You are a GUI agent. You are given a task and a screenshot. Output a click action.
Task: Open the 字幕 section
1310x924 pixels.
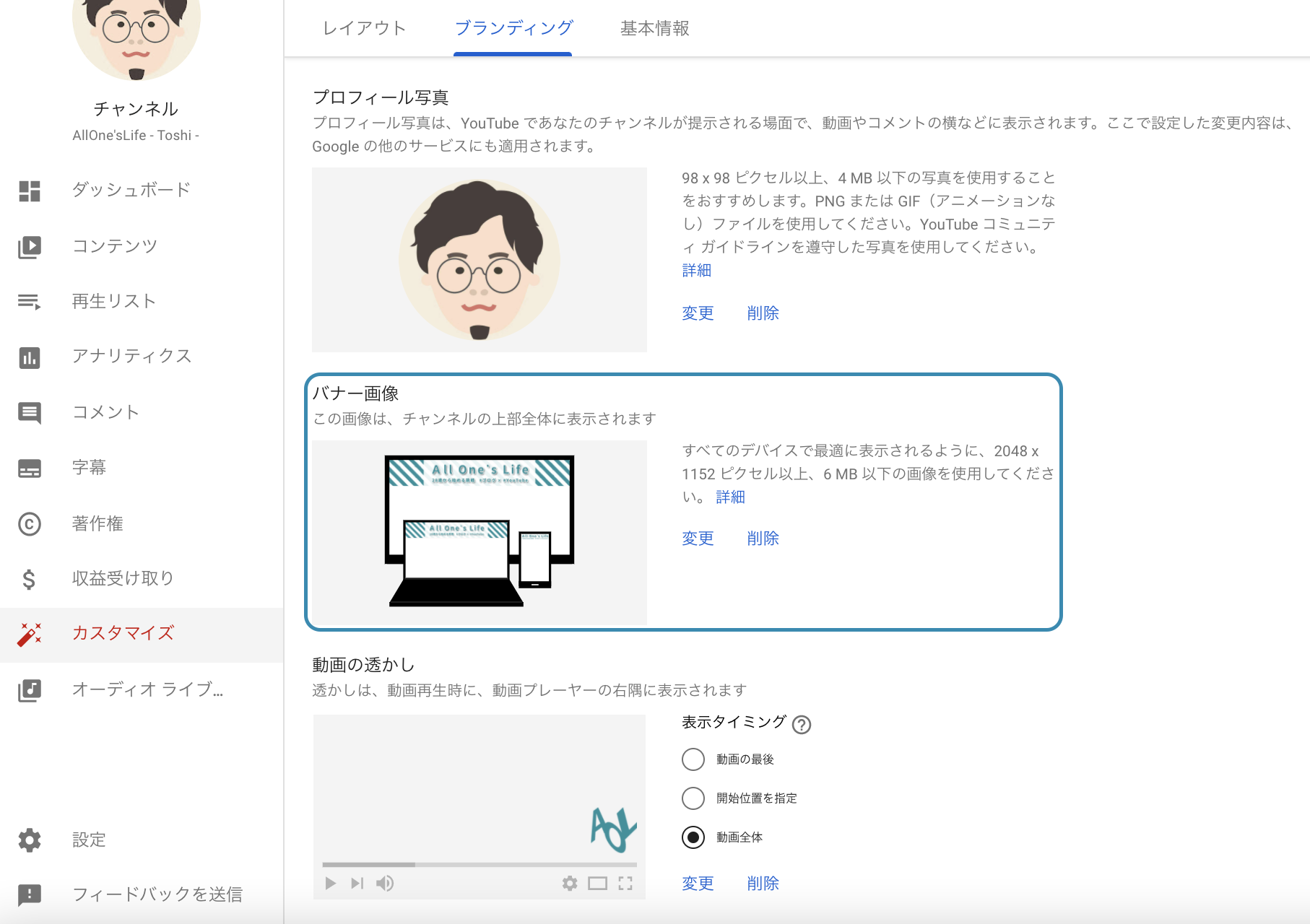point(90,466)
